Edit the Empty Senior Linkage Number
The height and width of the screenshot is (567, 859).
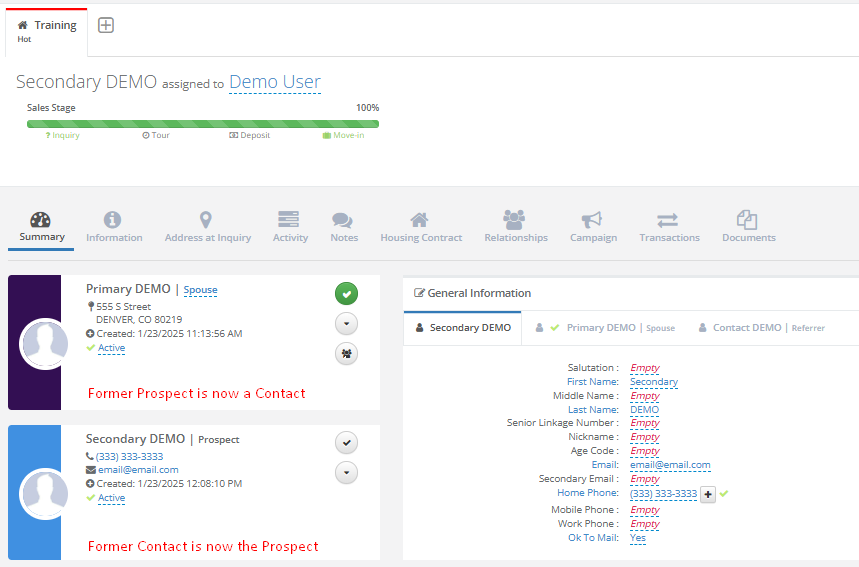click(x=645, y=423)
